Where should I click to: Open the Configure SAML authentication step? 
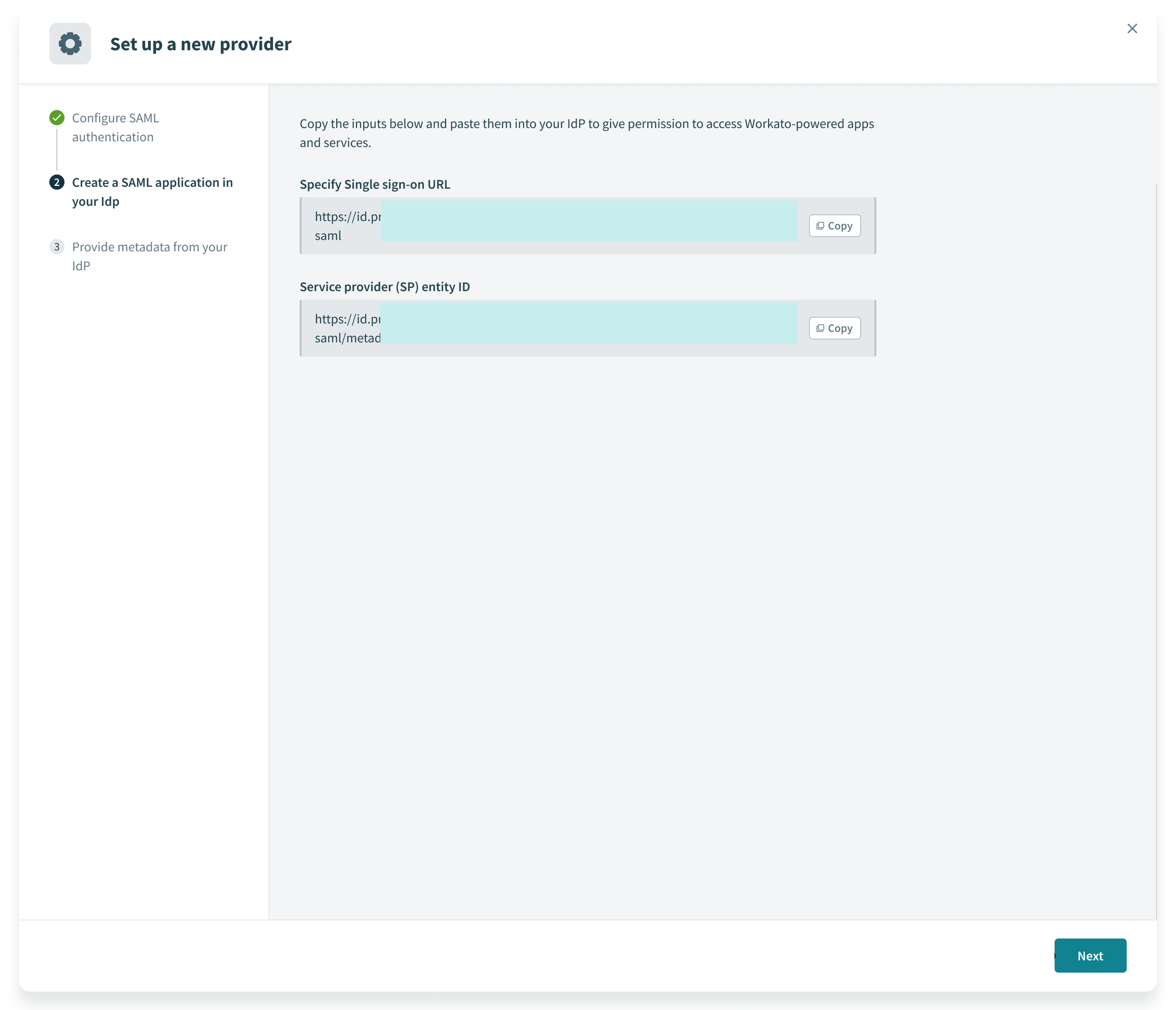[x=115, y=127]
